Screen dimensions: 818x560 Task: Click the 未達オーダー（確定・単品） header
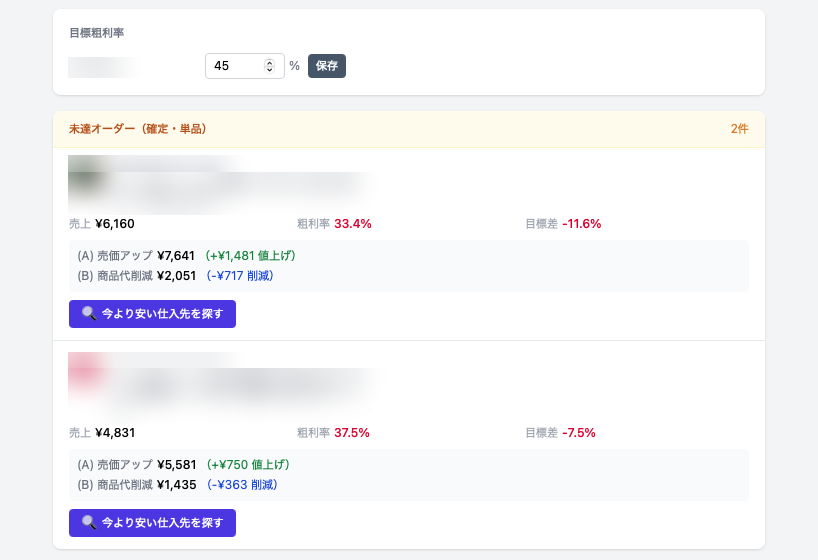(x=138, y=129)
